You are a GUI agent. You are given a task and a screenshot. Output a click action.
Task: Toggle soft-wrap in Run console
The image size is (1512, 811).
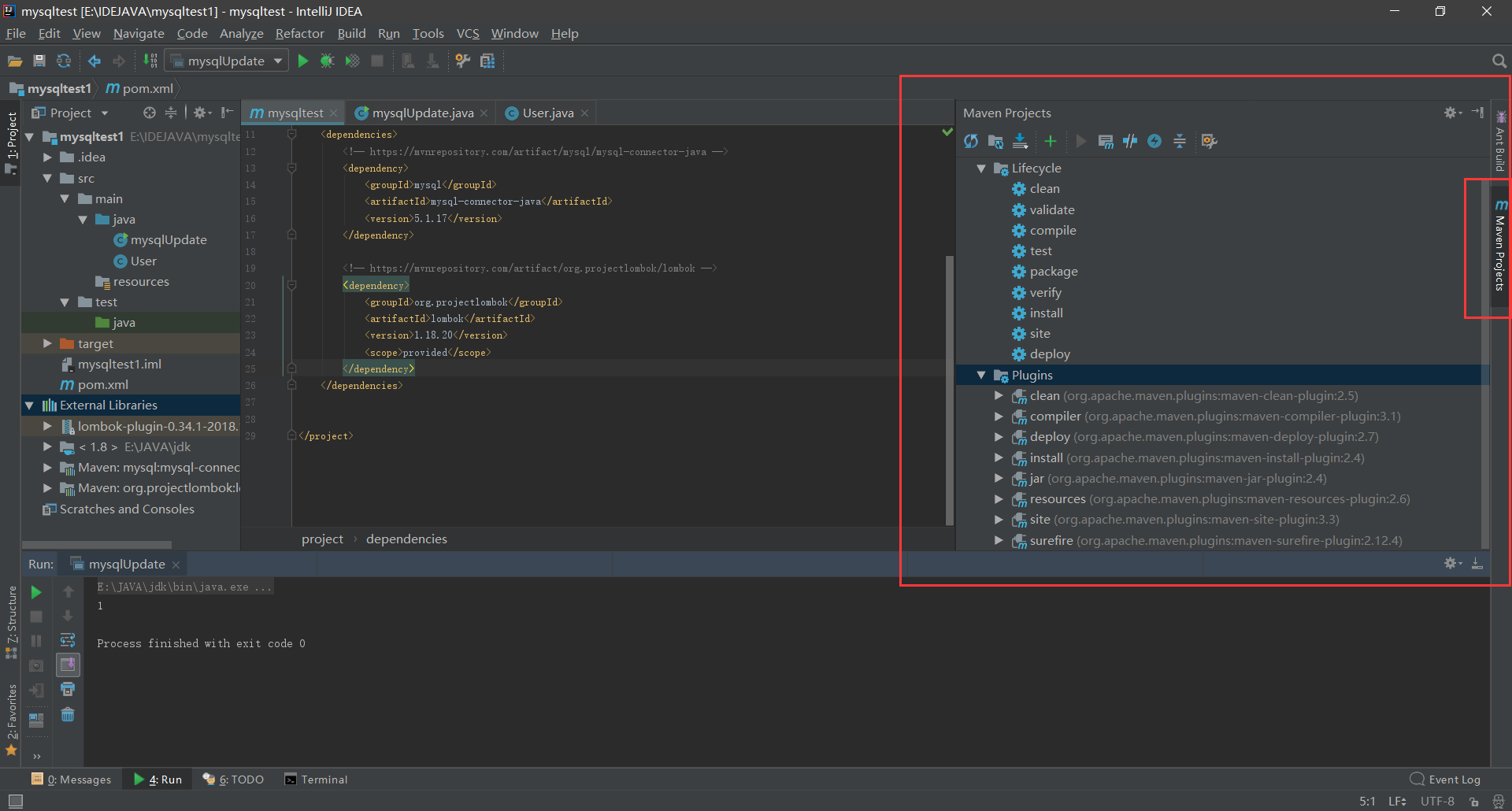coord(68,640)
